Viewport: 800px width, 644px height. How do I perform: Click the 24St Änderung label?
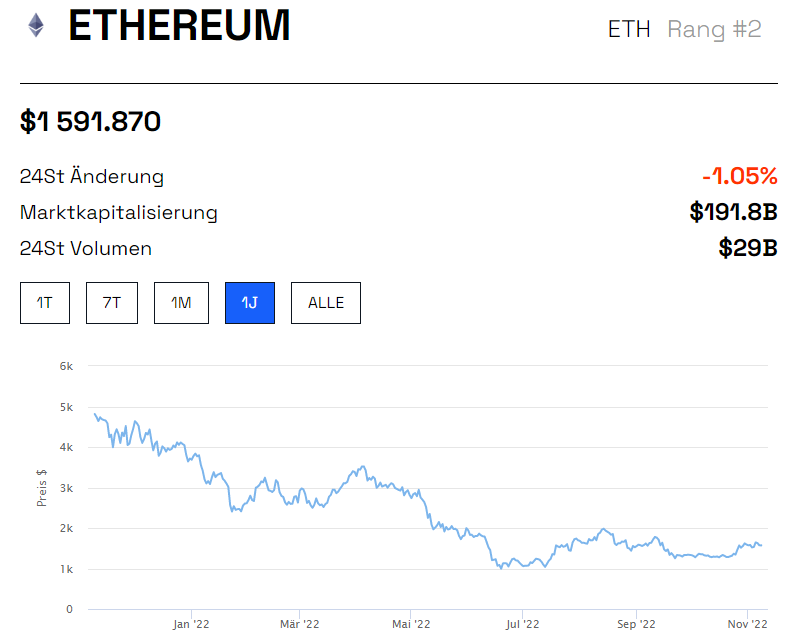click(x=92, y=177)
